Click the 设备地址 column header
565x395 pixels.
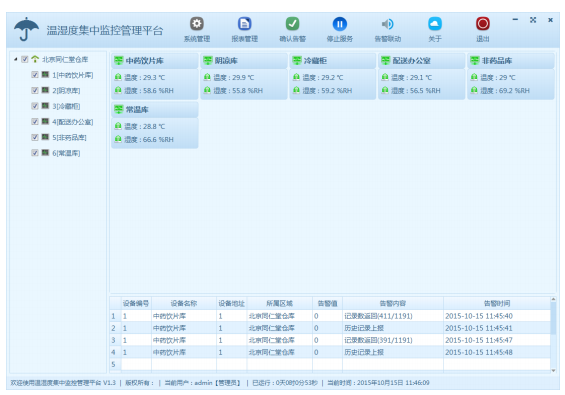(x=231, y=303)
